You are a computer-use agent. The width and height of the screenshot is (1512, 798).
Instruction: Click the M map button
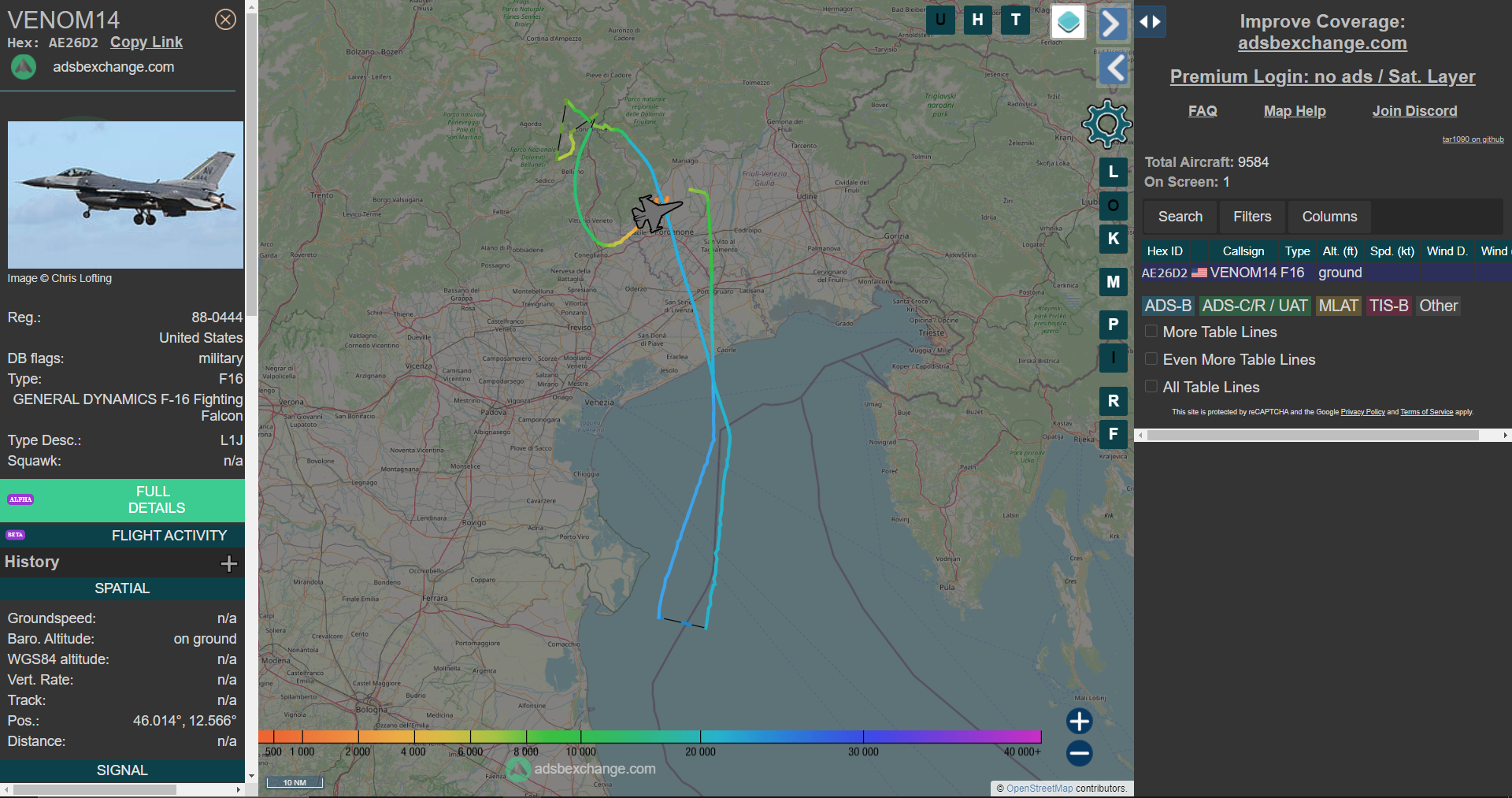coord(1113,282)
